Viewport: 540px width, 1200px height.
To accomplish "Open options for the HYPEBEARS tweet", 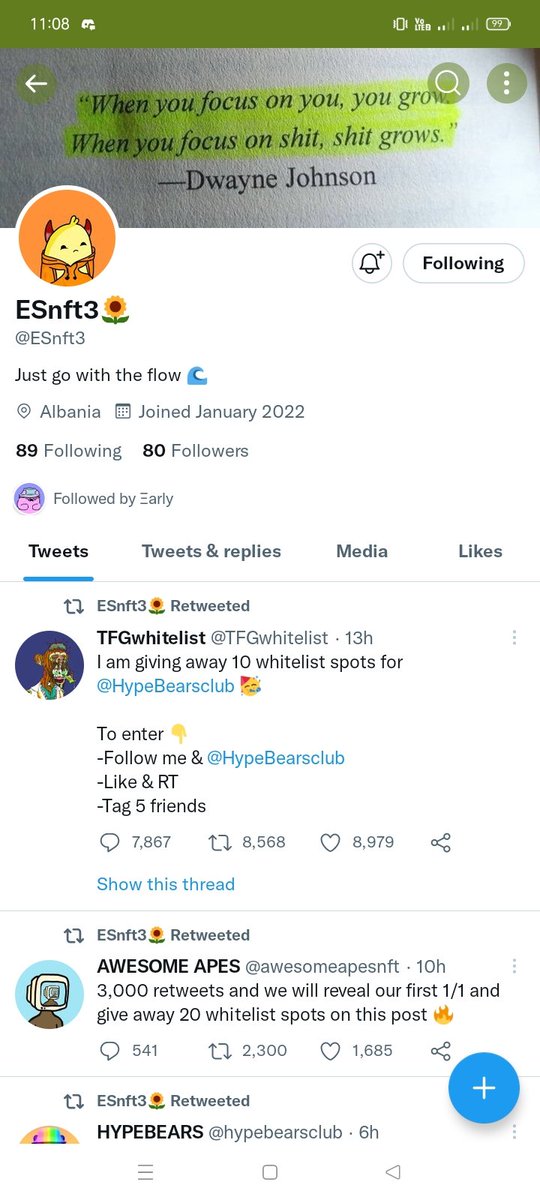I will tap(514, 1132).
